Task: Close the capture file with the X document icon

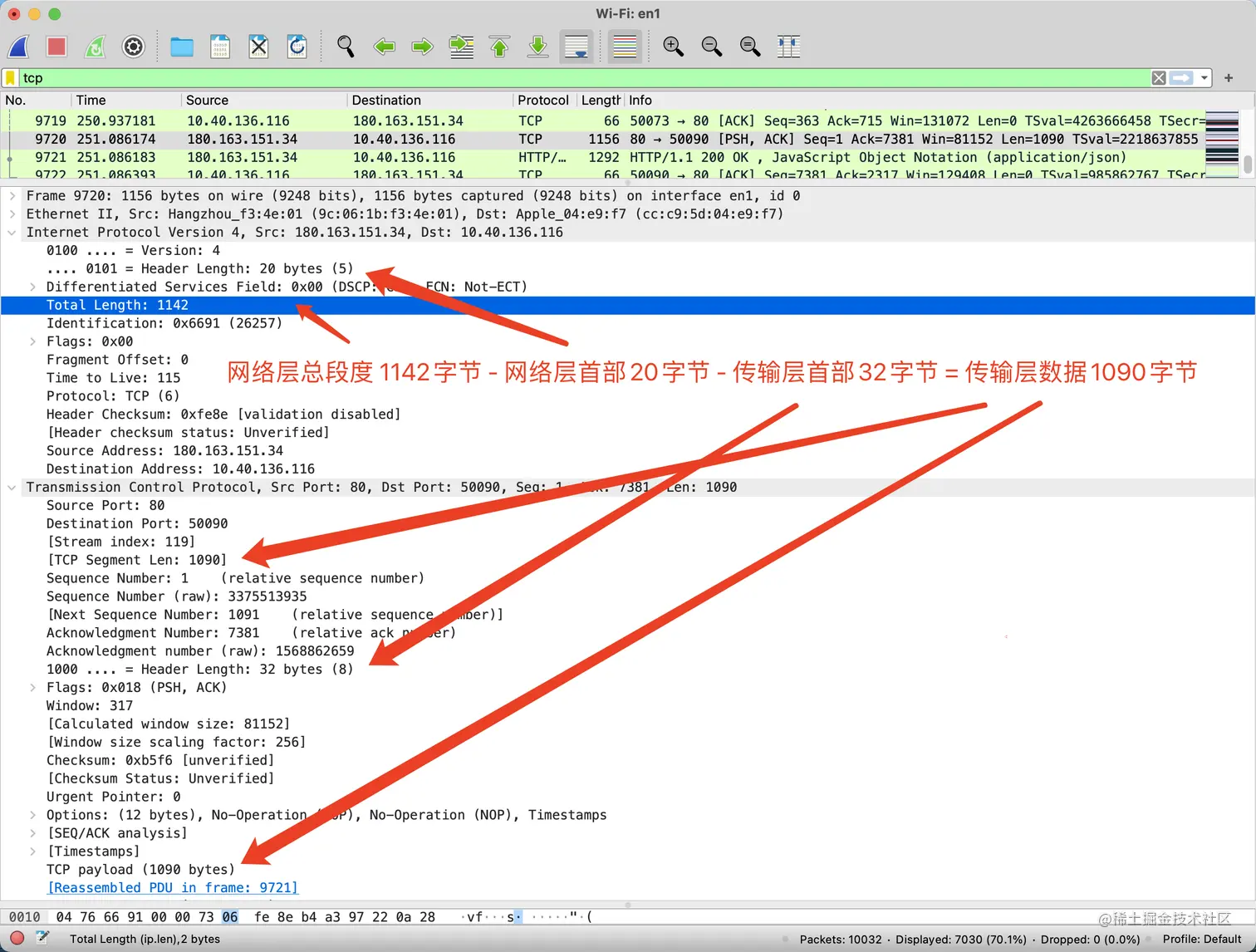Action: [258, 47]
